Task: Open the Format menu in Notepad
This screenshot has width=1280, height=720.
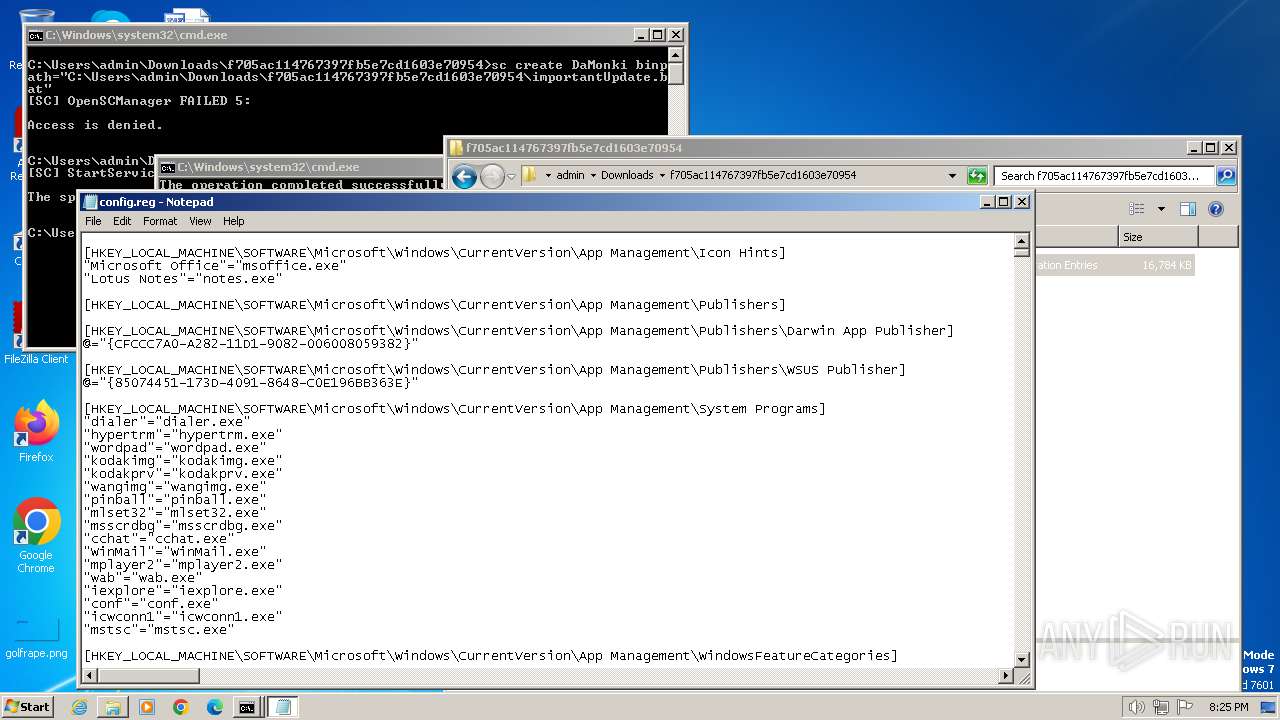Action: click(160, 221)
